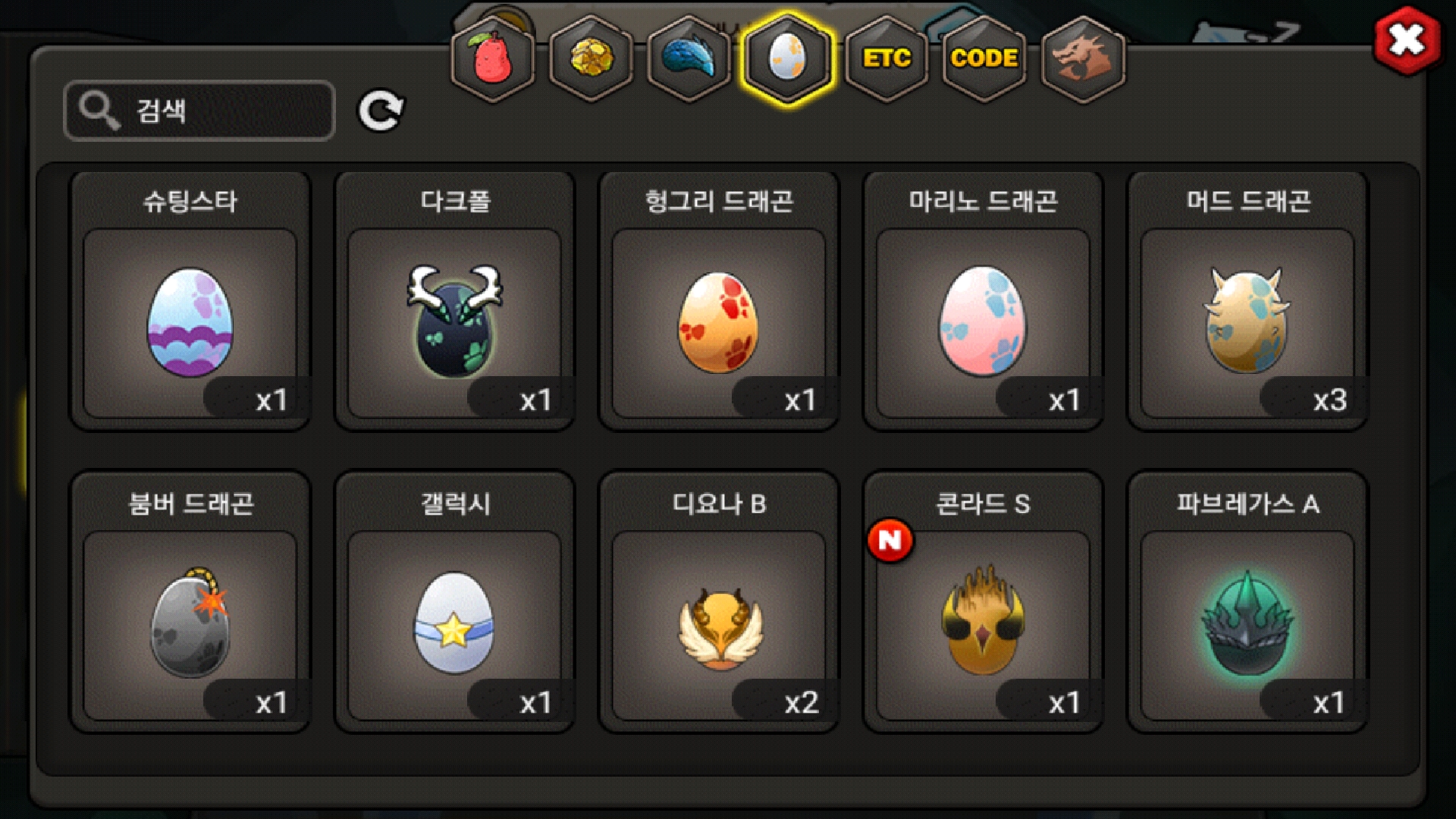Image resolution: width=1456 pixels, height=819 pixels.
Task: Open the fruit food category tab
Action: click(493, 58)
